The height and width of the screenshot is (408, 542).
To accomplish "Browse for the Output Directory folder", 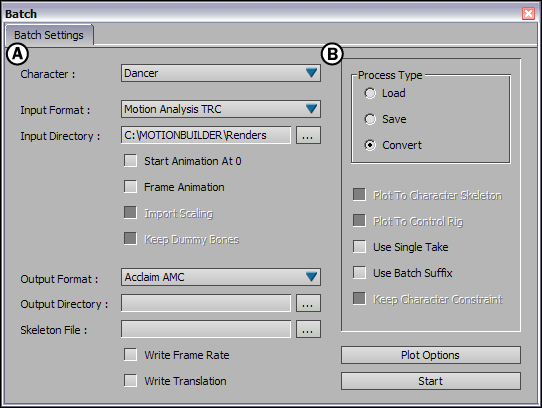I will pos(308,303).
